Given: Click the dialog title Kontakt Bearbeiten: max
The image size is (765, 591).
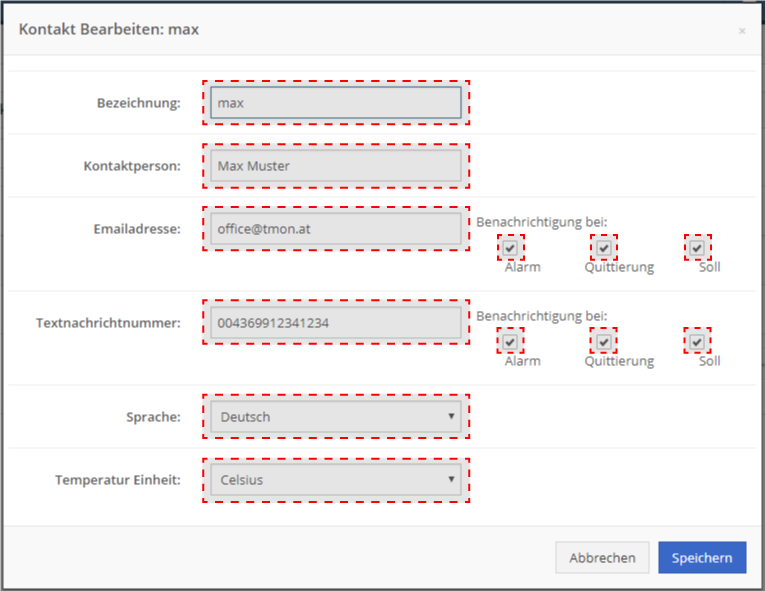Looking at the screenshot, I should pos(109,29).
